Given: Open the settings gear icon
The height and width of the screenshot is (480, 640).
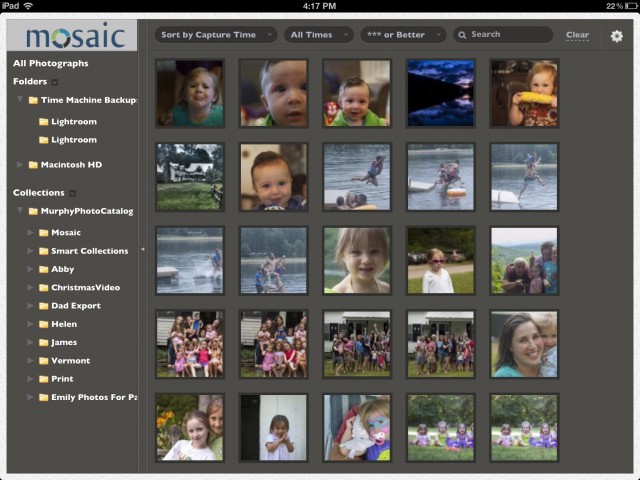Looking at the screenshot, I should pos(616,36).
